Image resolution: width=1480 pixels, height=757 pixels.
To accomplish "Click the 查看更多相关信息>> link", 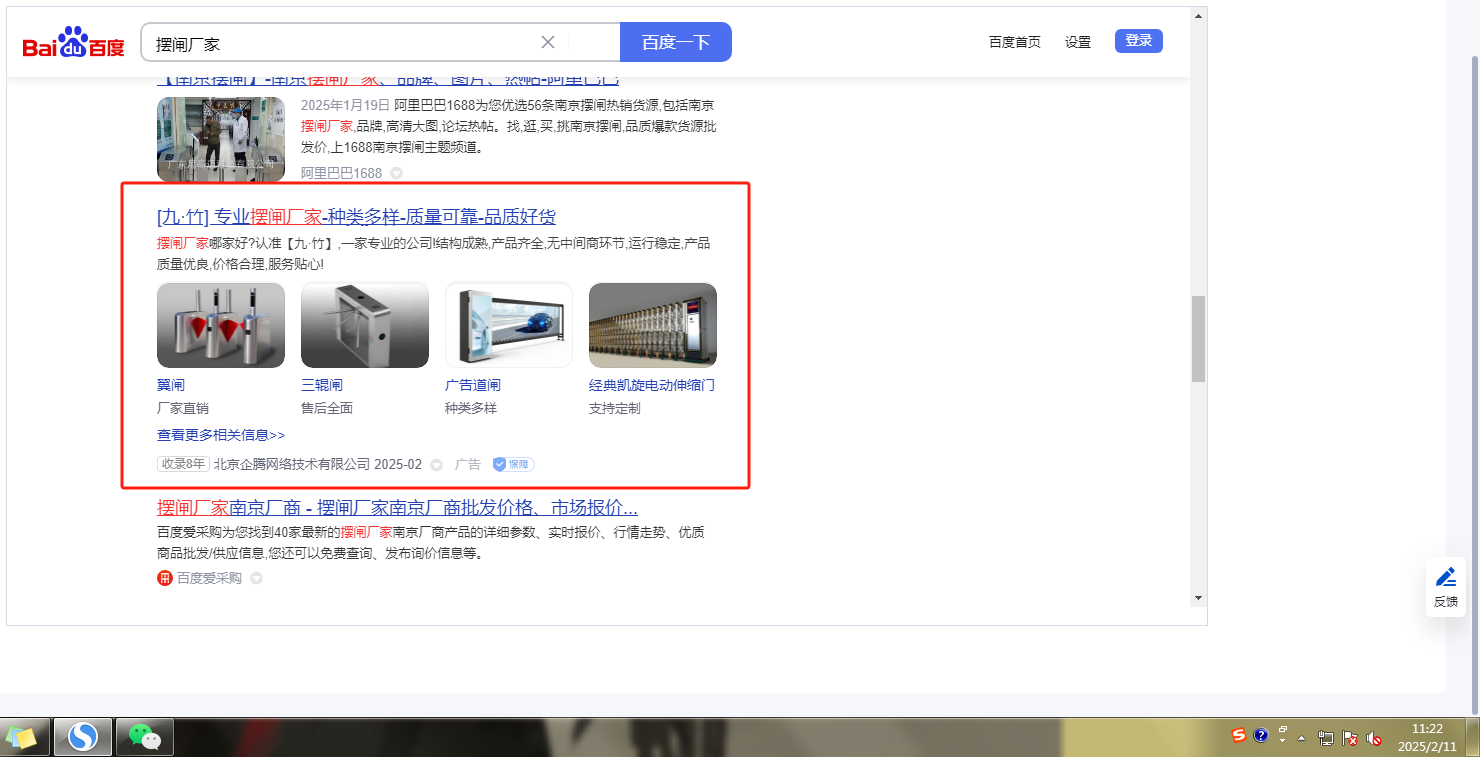I will (221, 435).
